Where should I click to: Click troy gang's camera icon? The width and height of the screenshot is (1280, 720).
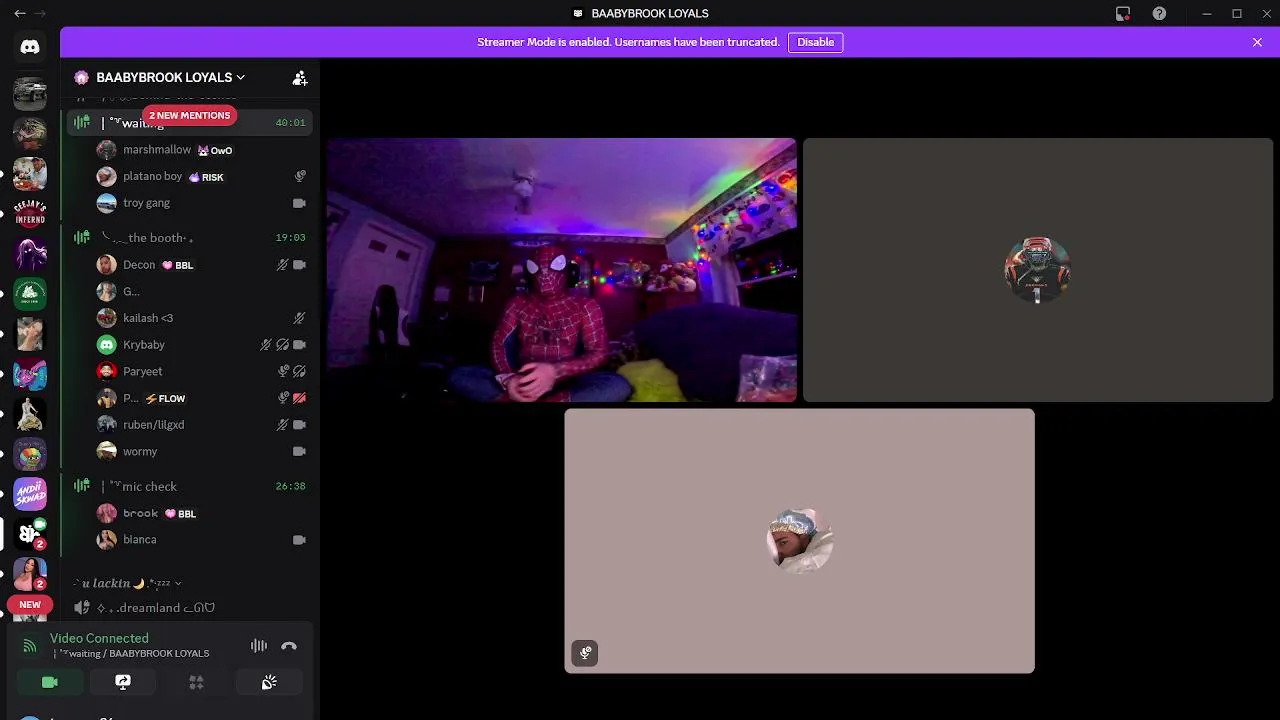pyautogui.click(x=299, y=203)
